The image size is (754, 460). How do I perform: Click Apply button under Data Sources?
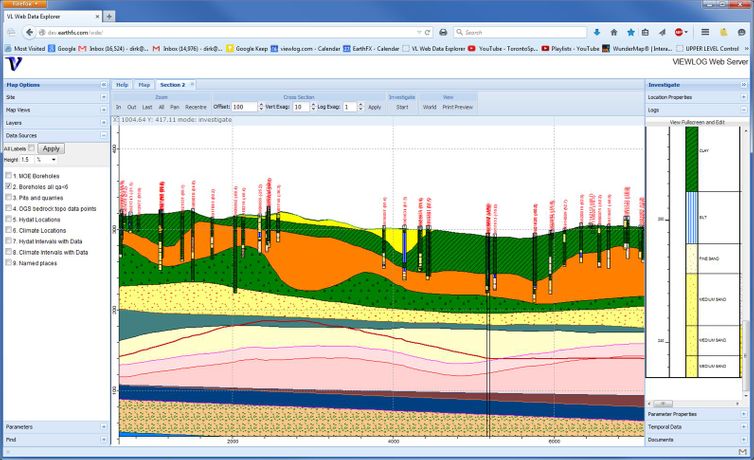[x=51, y=148]
